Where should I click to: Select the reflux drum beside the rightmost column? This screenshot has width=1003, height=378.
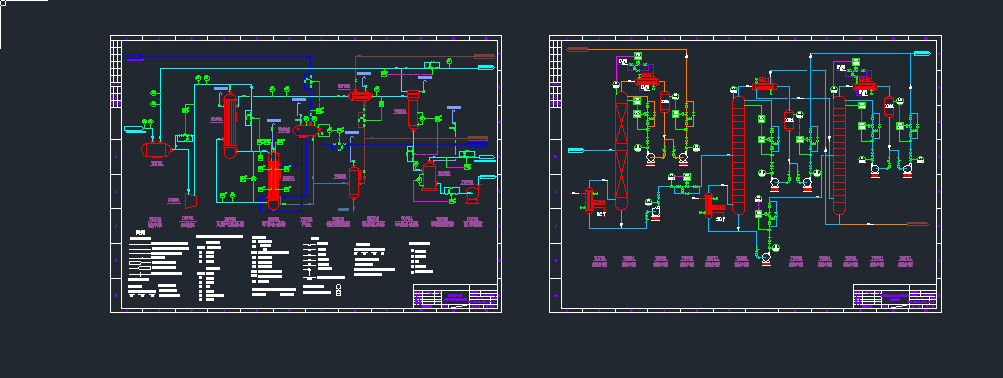point(889,106)
